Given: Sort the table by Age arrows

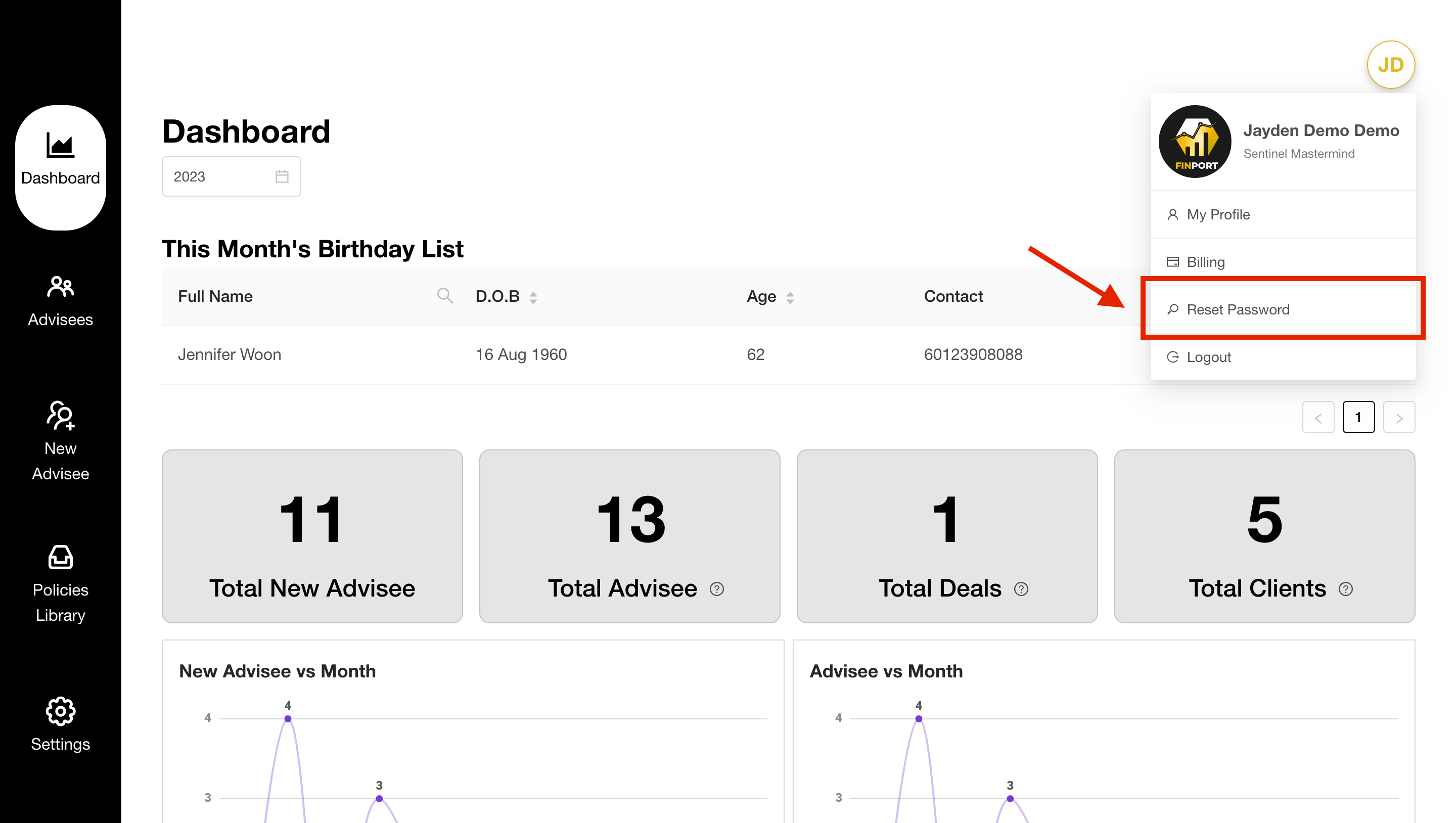Looking at the screenshot, I should (x=790, y=297).
